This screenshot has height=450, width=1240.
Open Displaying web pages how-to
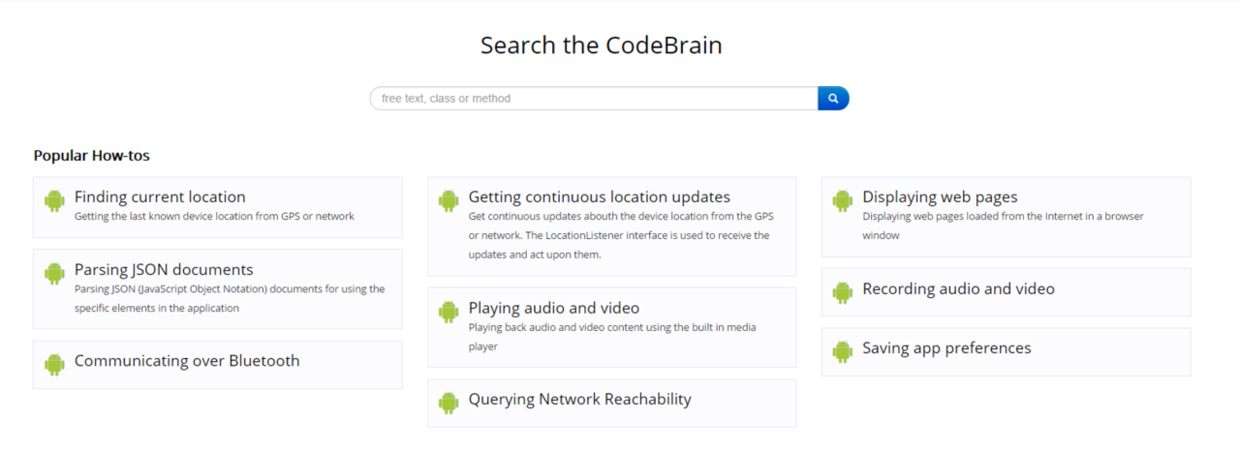940,197
